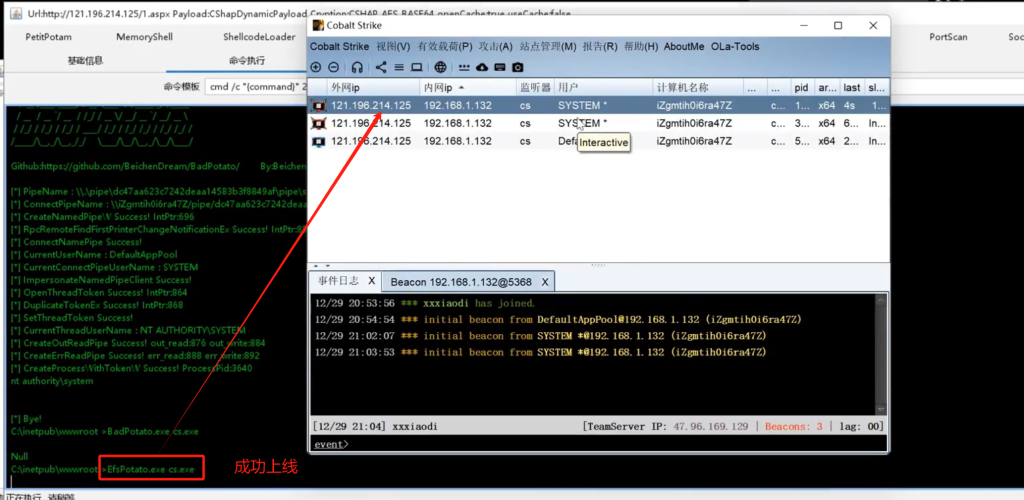The width and height of the screenshot is (1024, 500).
Task: Close the 事件日志 tab
Action: [x=372, y=281]
